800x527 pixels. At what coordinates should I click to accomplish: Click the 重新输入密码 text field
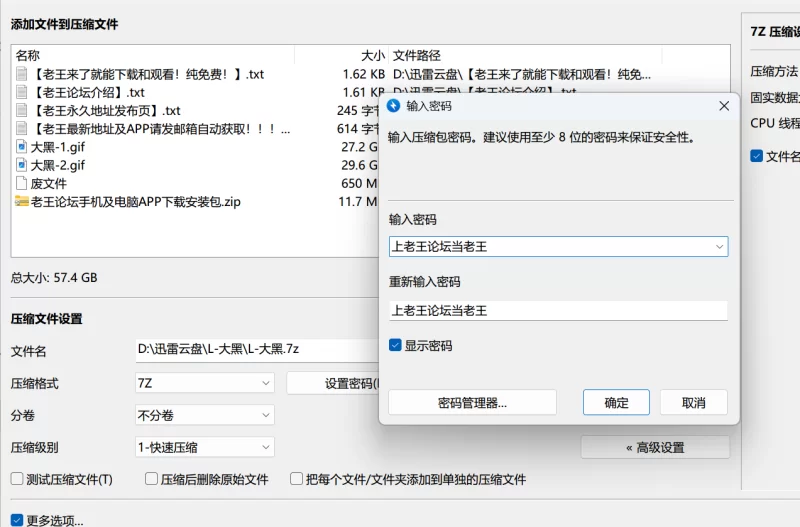click(x=558, y=311)
